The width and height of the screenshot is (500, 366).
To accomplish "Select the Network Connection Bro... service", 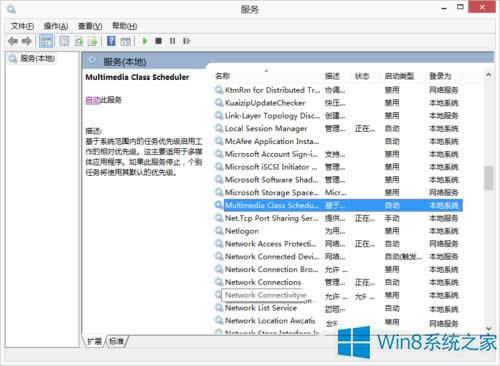I will (x=338, y=270).
